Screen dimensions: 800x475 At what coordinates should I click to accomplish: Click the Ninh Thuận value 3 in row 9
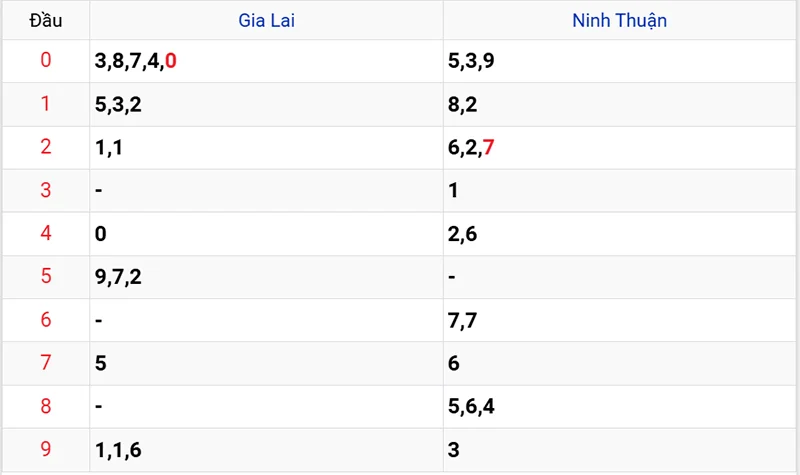[x=454, y=450]
